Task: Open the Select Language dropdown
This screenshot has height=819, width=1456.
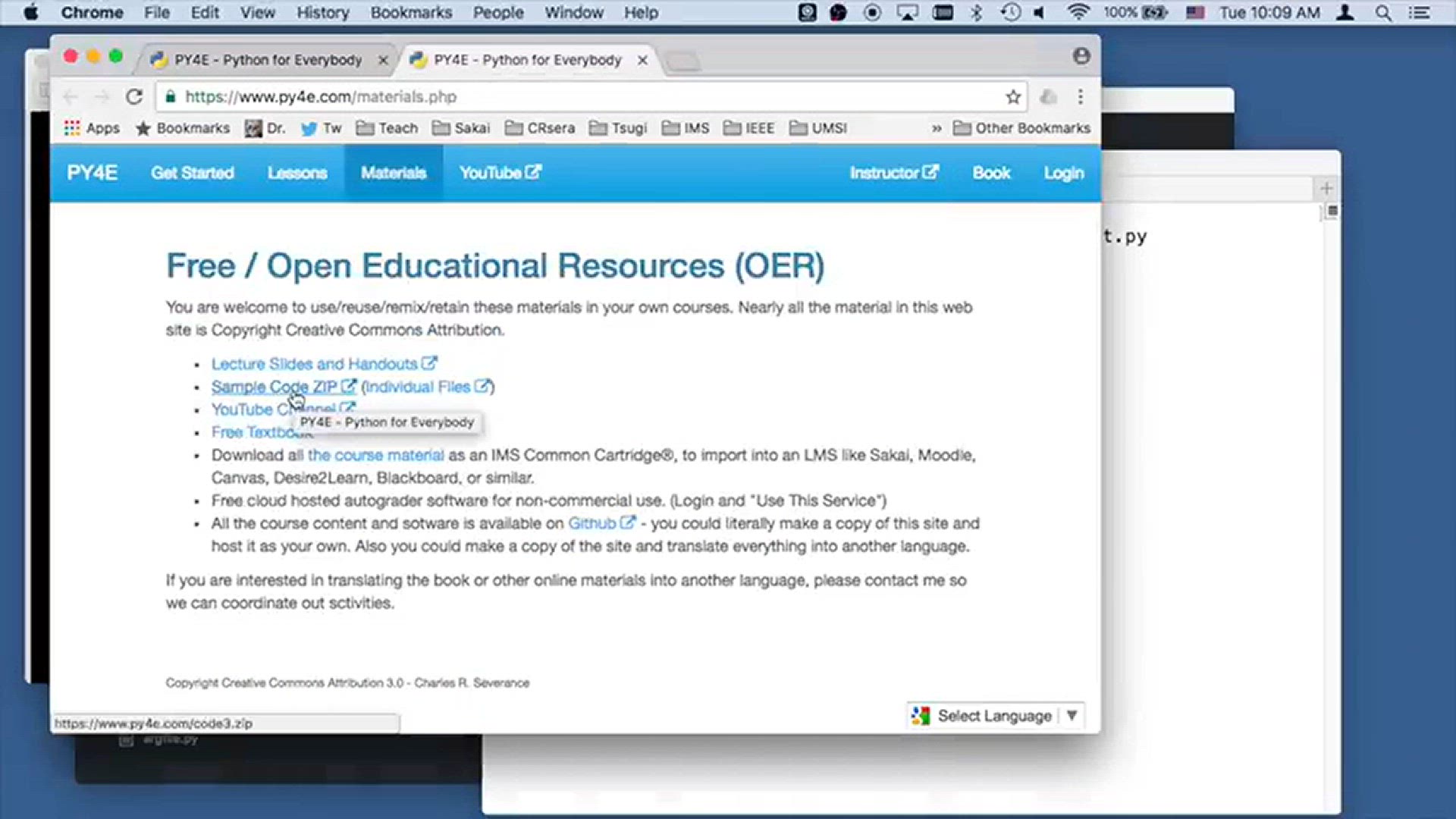Action: click(996, 716)
